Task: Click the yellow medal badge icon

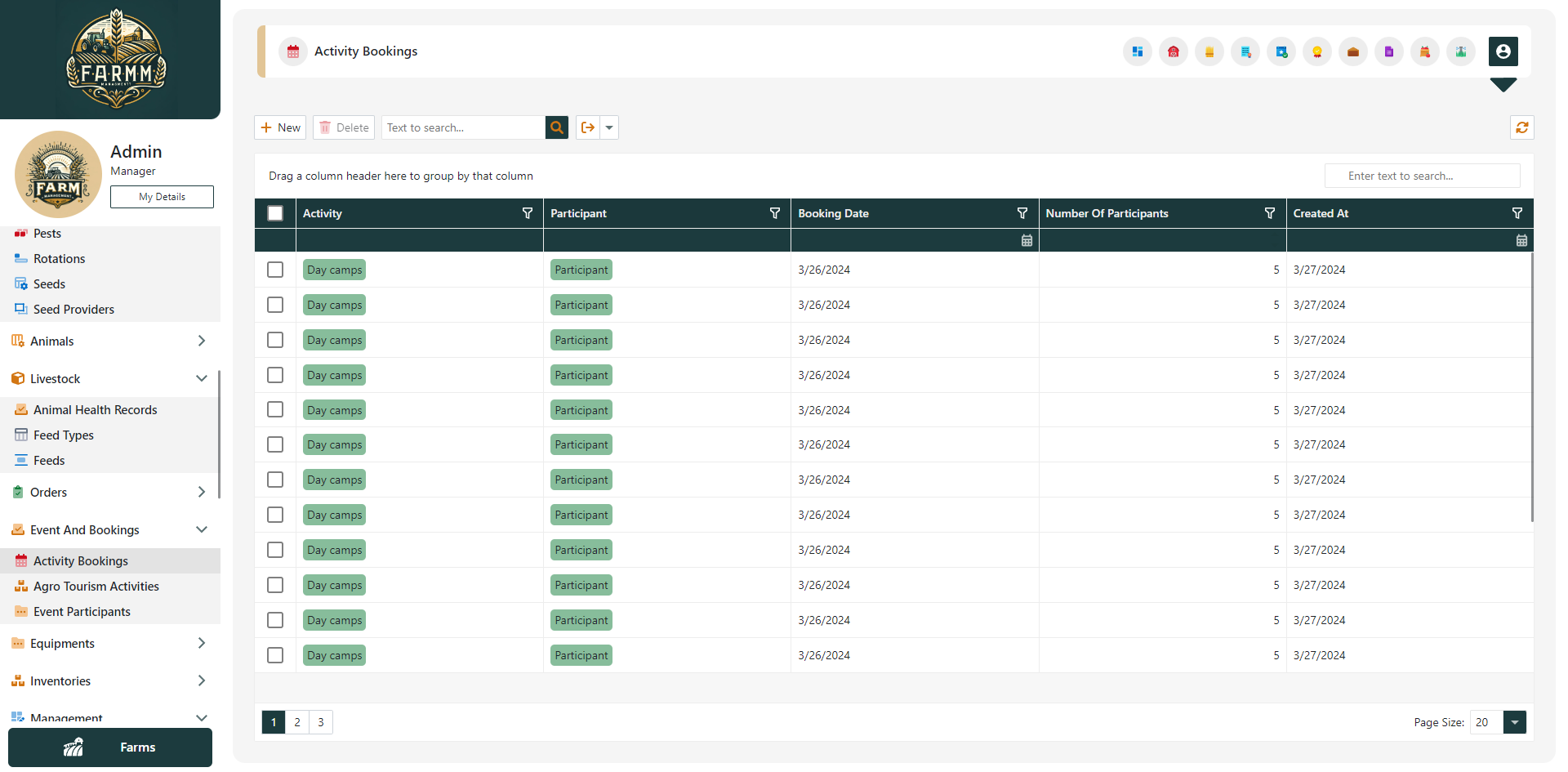Action: tap(1316, 51)
